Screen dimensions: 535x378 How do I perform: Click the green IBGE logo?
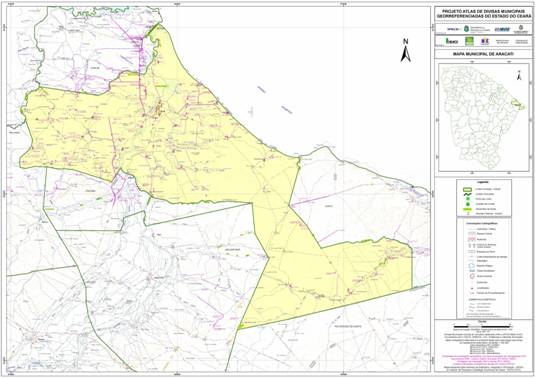coord(452,41)
